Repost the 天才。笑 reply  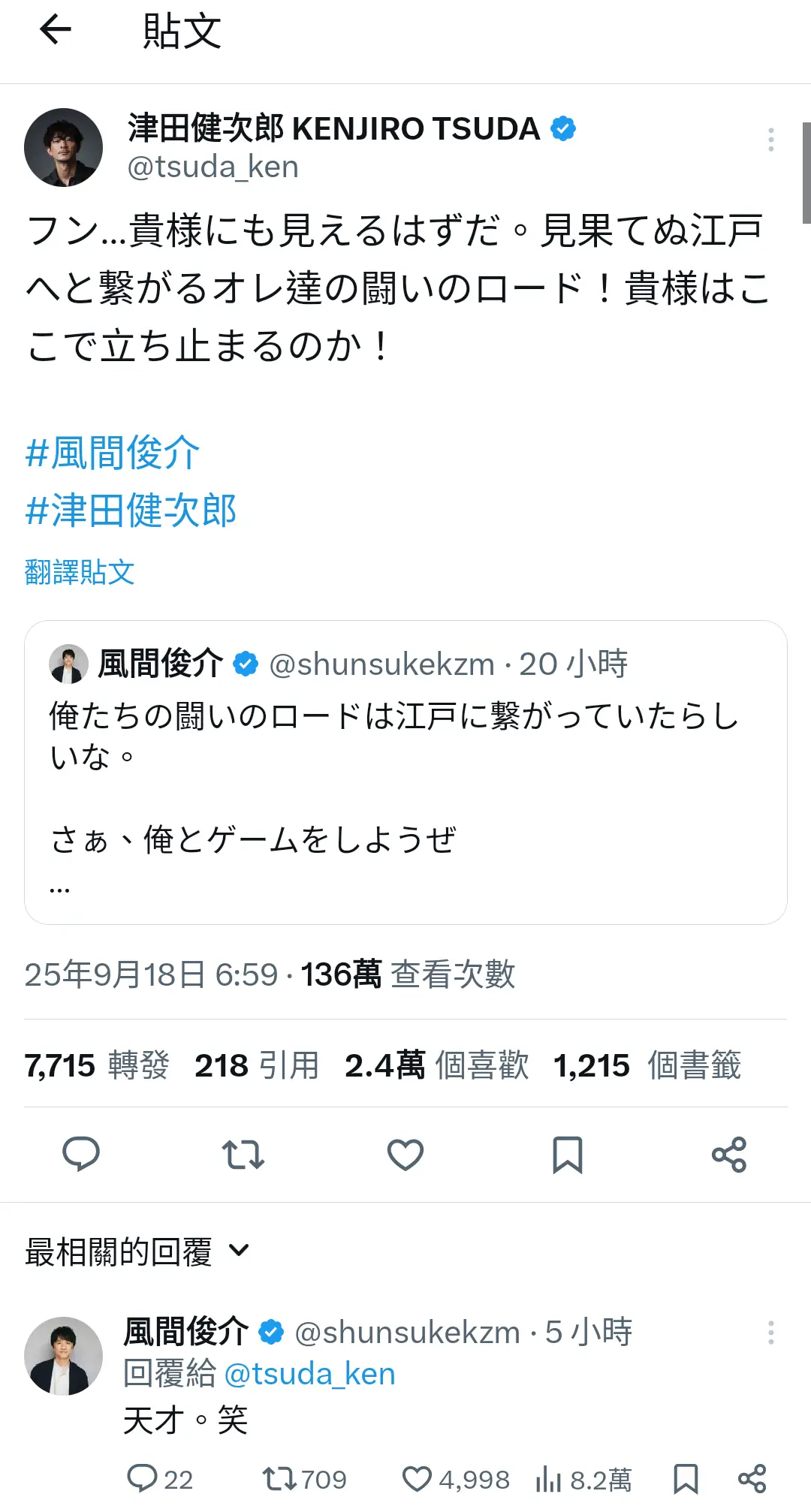coord(280,1479)
